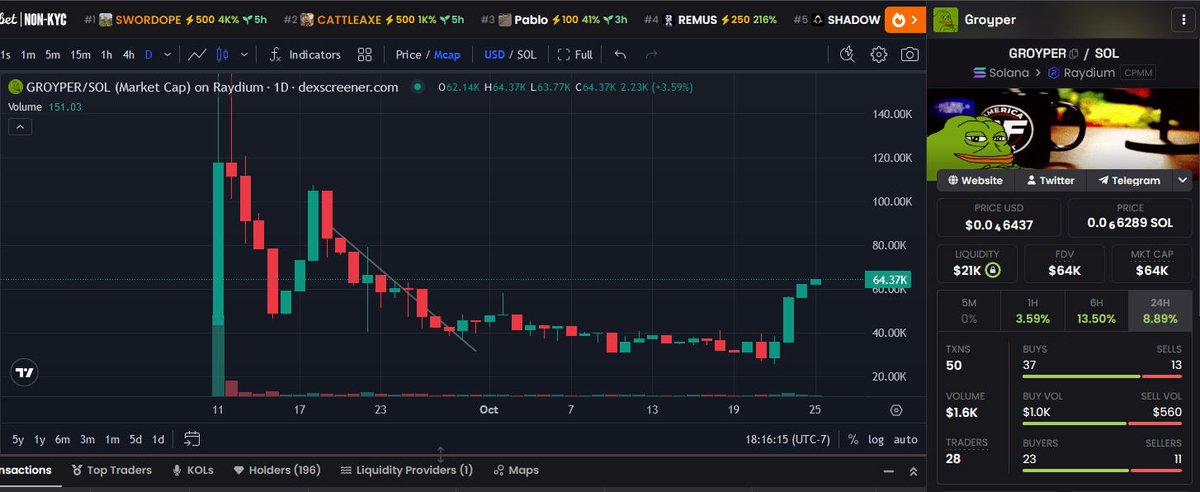
Task: Open the timezone selector 18:16:15 (UTC-7)
Action: click(788, 439)
